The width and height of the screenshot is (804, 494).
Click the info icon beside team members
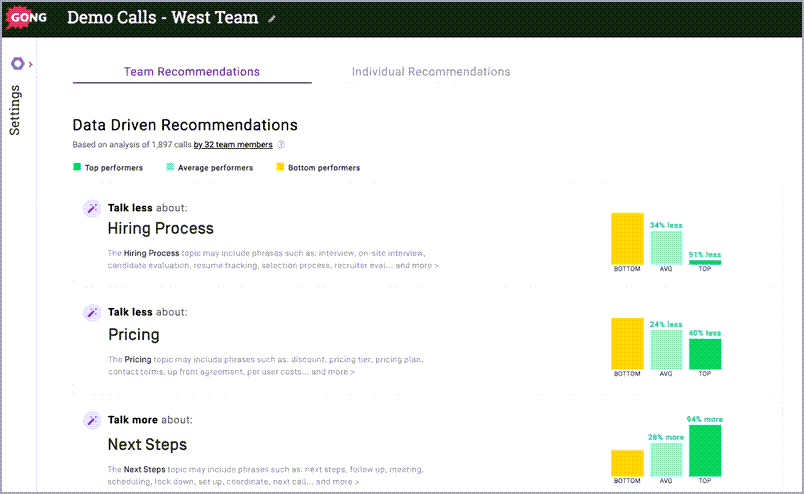click(x=281, y=144)
